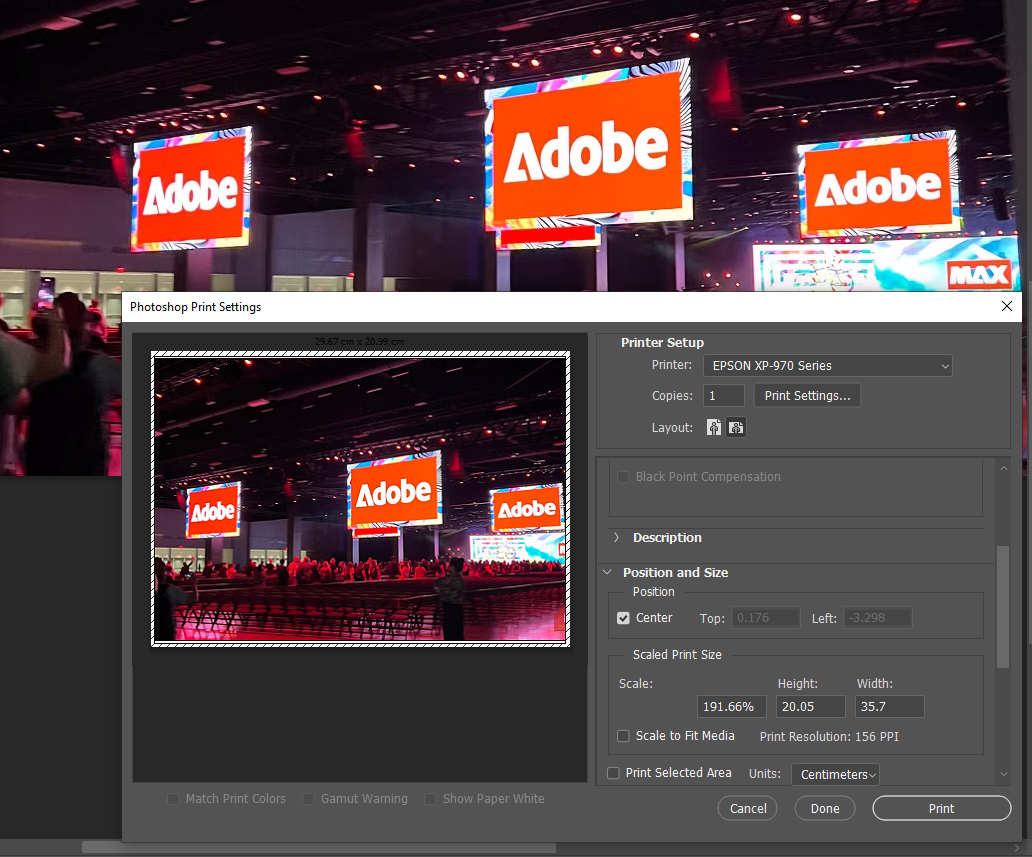Select landscape layout orientation icon
The height and width of the screenshot is (857, 1032).
736,428
